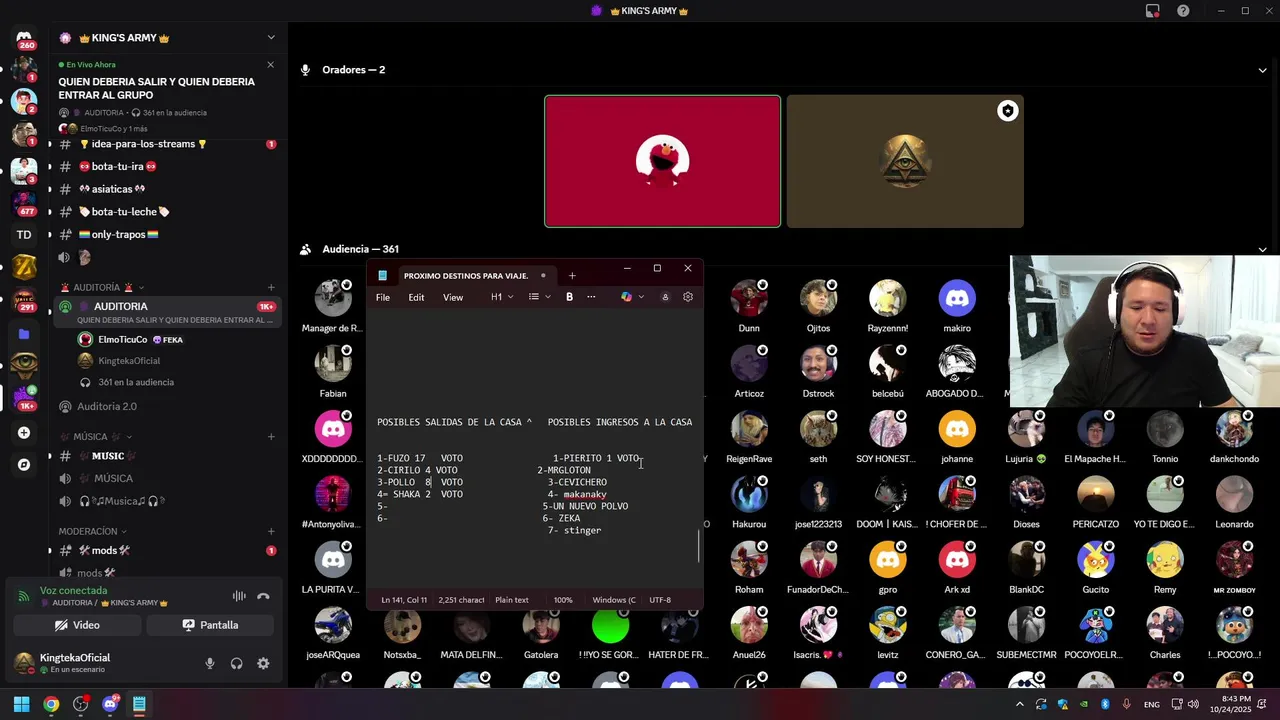Turn on camera with Video button
Image resolution: width=1280 pixels, height=720 pixels.
[x=77, y=625]
